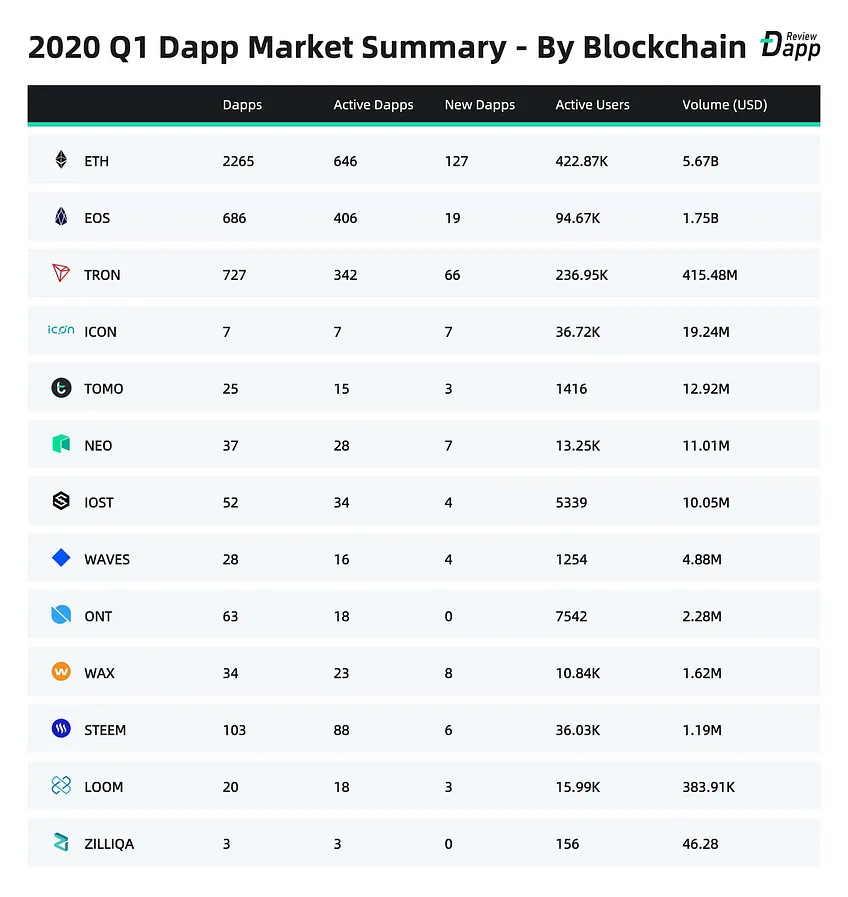Click ETH volume value 5.67B
The width and height of the screenshot is (848, 897).
point(700,161)
